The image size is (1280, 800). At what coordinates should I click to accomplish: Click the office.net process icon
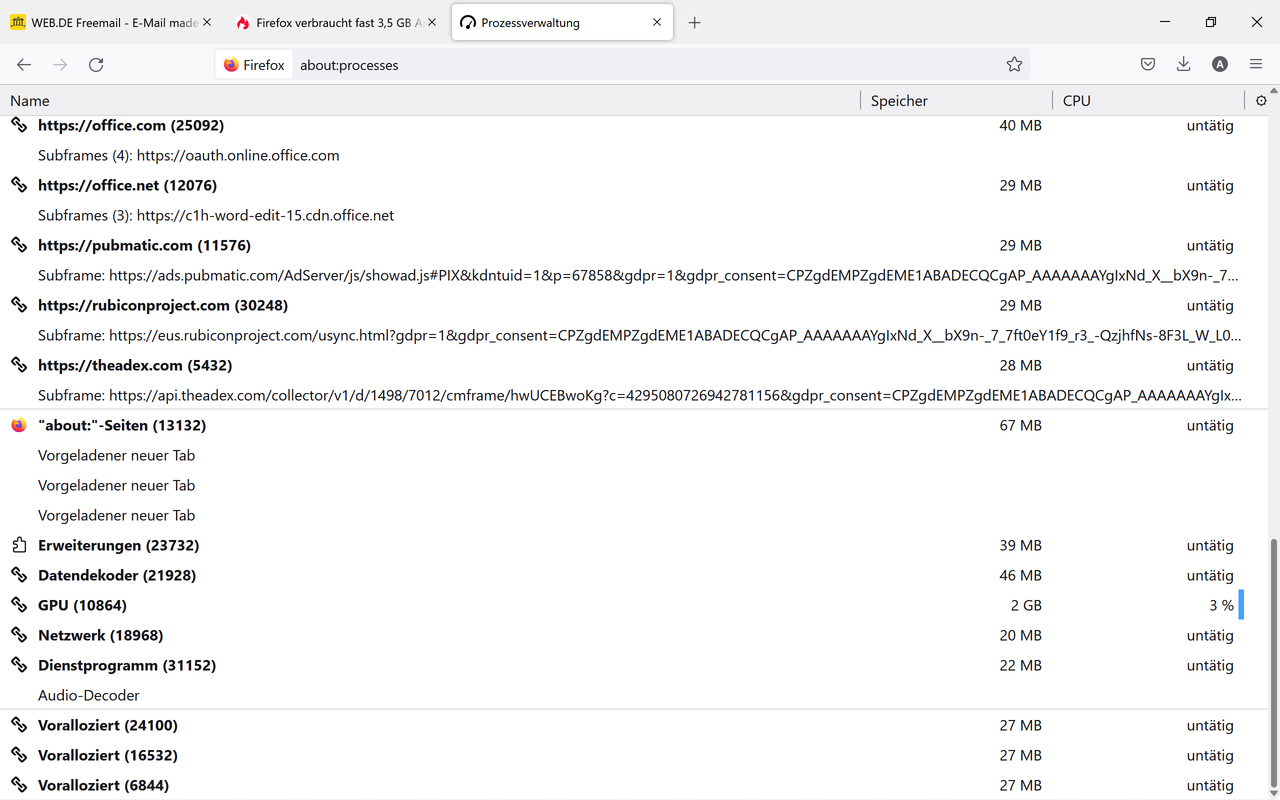(19, 185)
